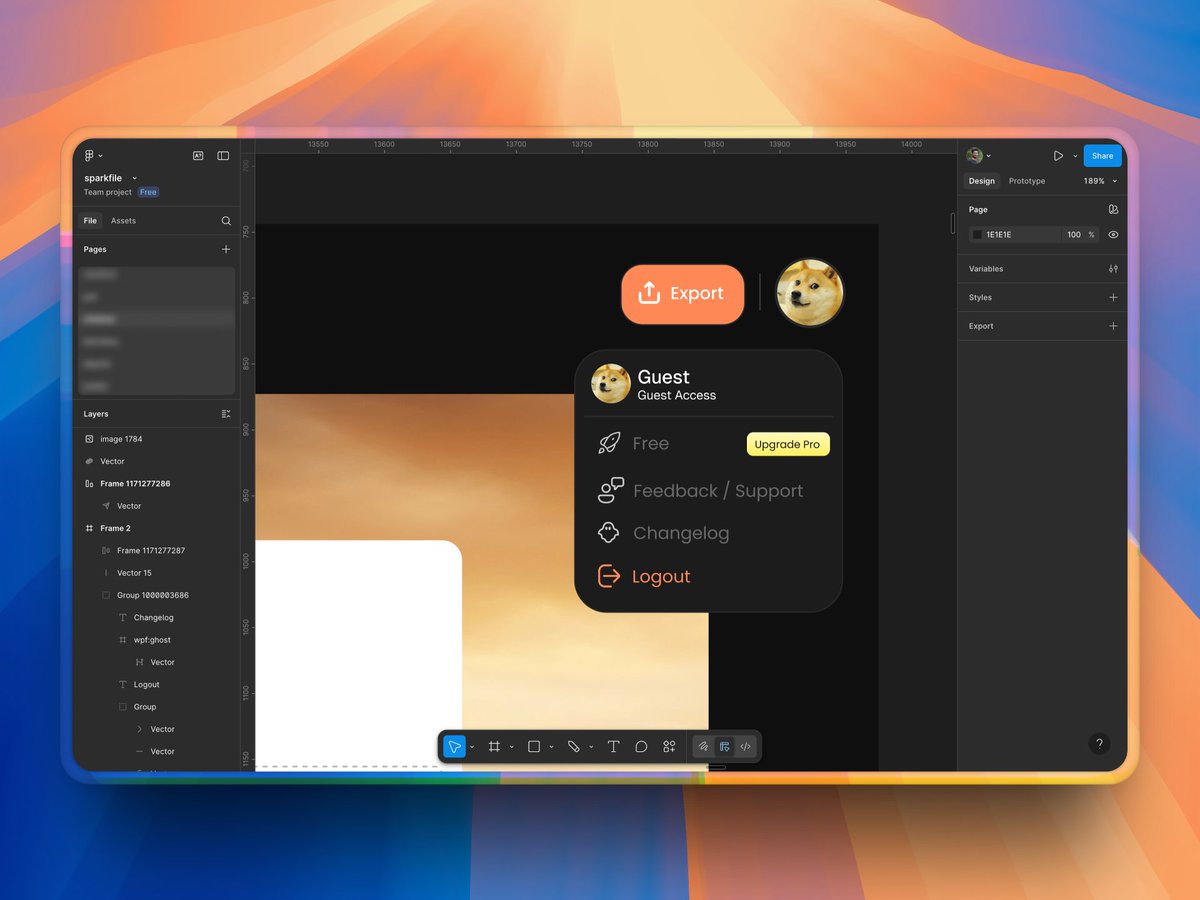Select the Pen tool
The height and width of the screenshot is (900, 1200).
point(574,747)
